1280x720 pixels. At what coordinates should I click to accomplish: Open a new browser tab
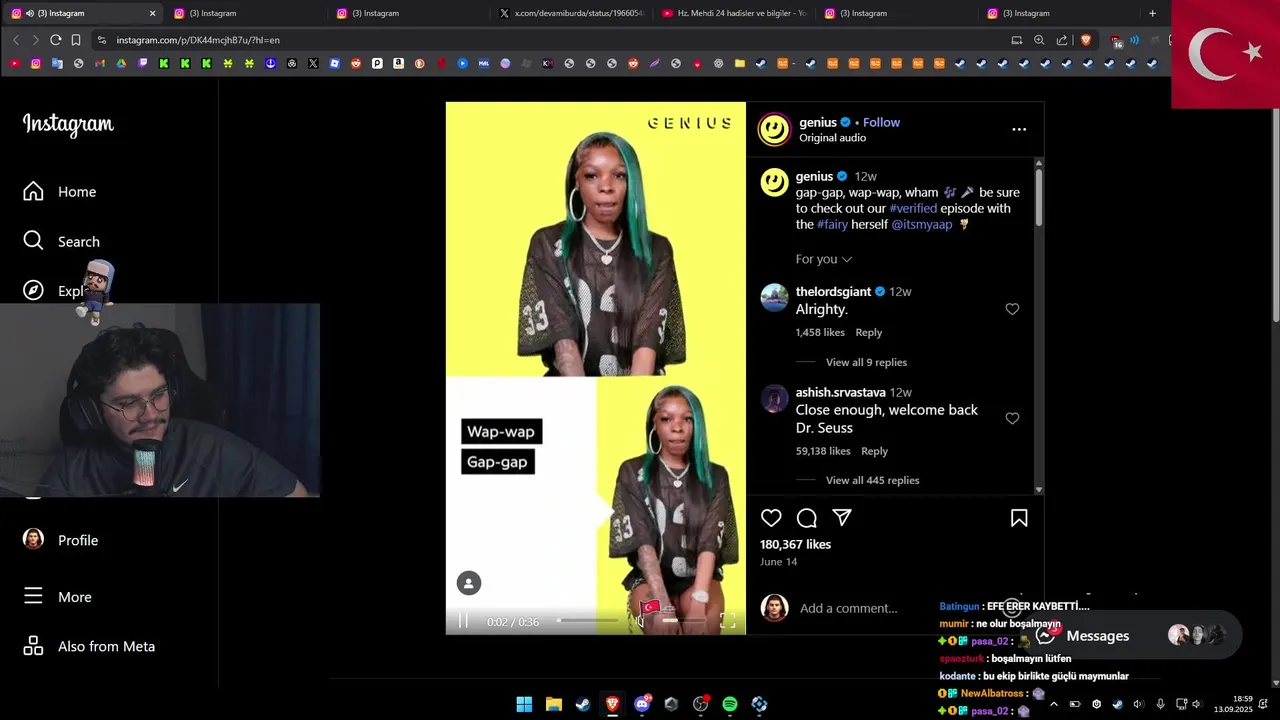click(1152, 13)
